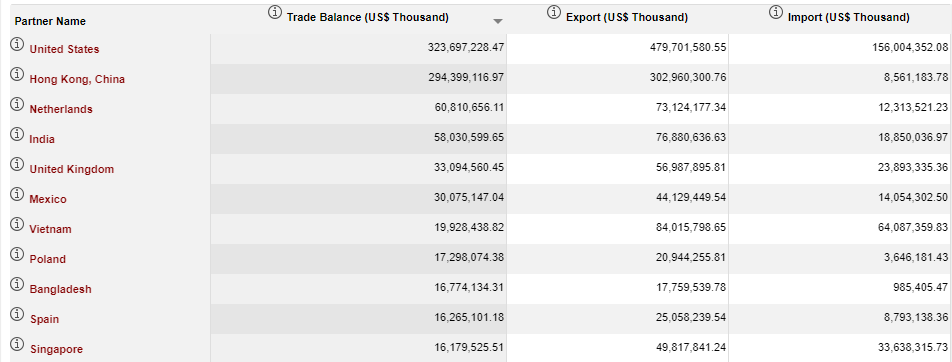Click the info icon next to India

tap(17, 134)
